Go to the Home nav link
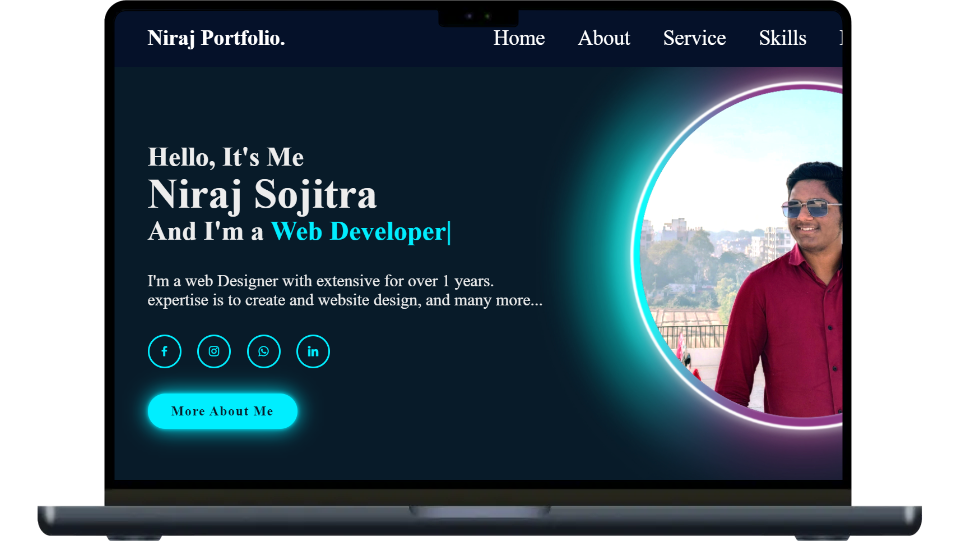The image size is (960, 541). coord(519,38)
